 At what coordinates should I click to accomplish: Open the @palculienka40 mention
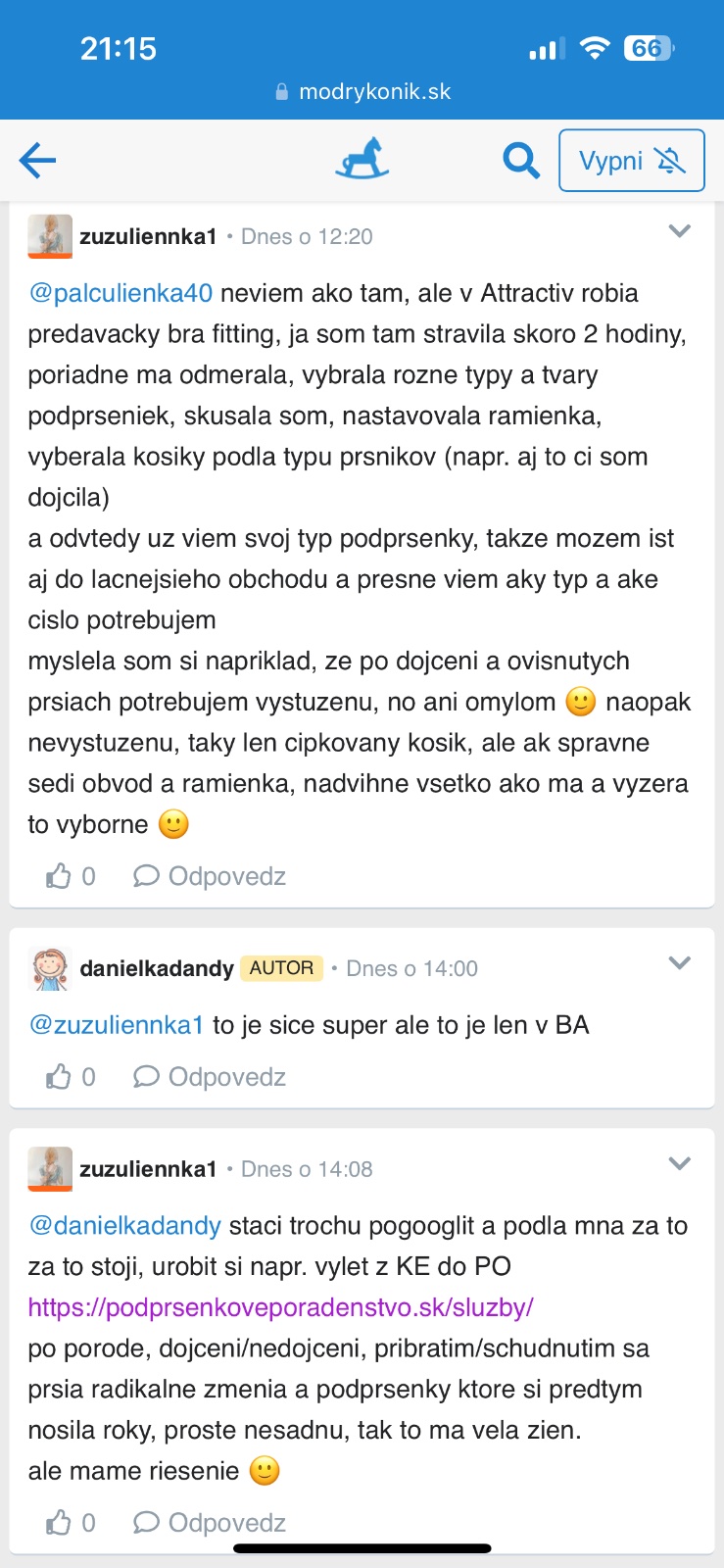click(x=121, y=293)
